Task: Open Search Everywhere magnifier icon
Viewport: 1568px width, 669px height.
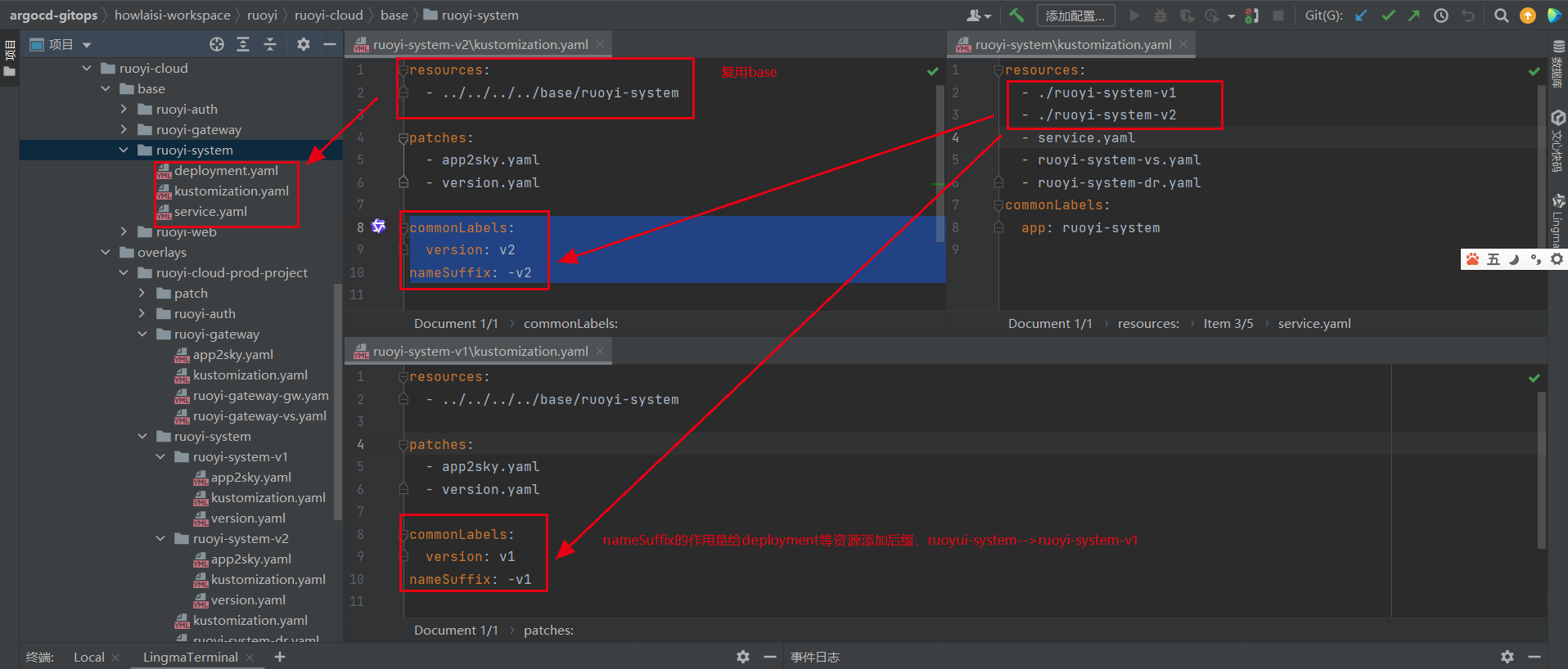Action: (1501, 16)
